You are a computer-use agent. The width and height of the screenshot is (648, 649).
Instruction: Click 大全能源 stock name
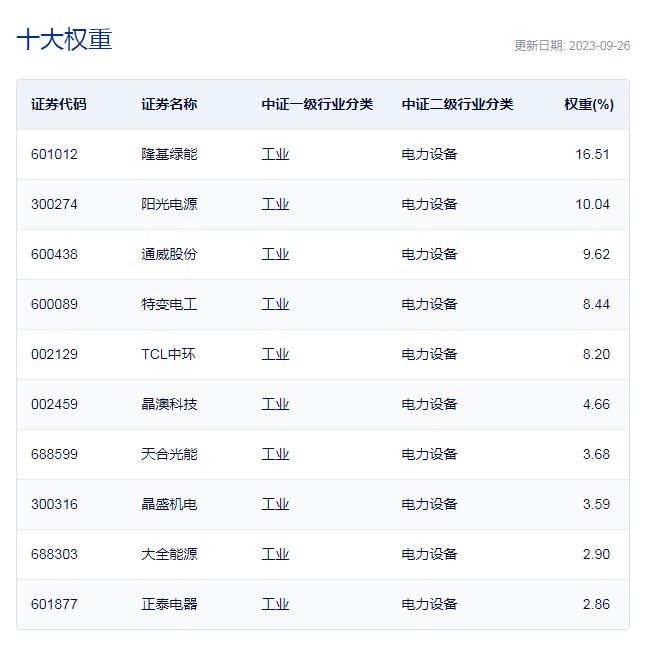pos(169,554)
